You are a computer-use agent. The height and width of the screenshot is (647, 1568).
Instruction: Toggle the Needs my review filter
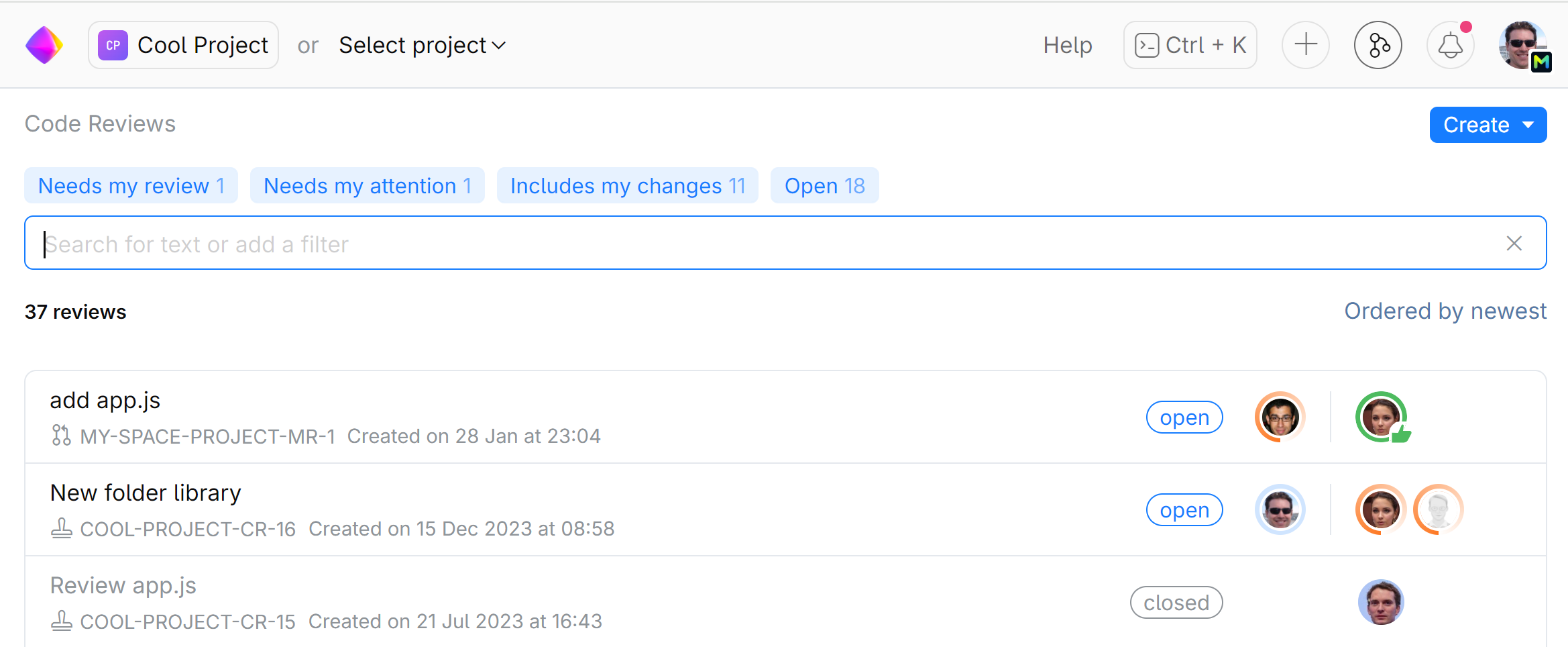(x=131, y=185)
